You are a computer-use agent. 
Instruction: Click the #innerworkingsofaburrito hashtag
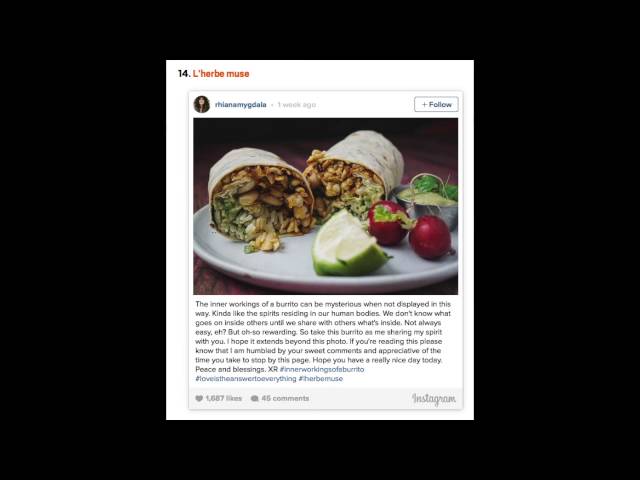click(322, 369)
